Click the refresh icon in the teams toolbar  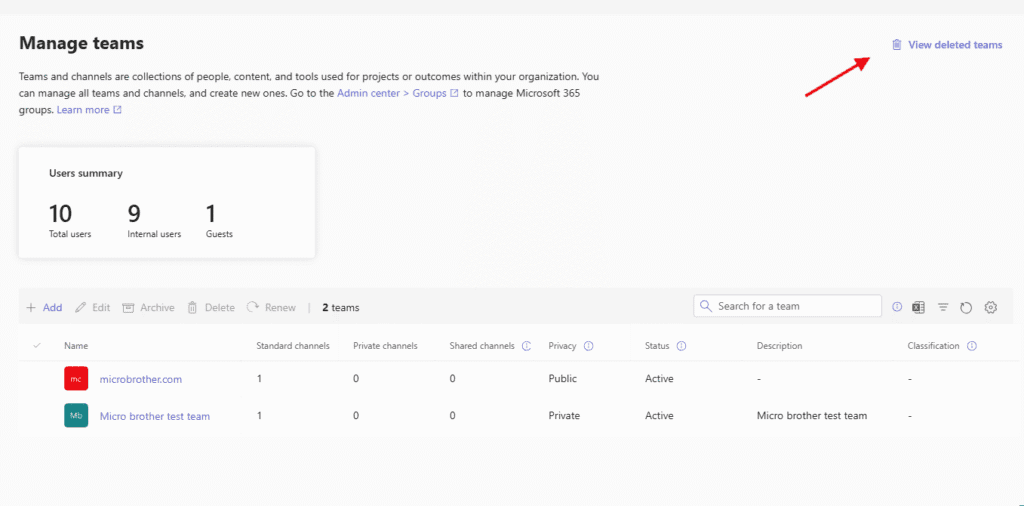tap(966, 307)
